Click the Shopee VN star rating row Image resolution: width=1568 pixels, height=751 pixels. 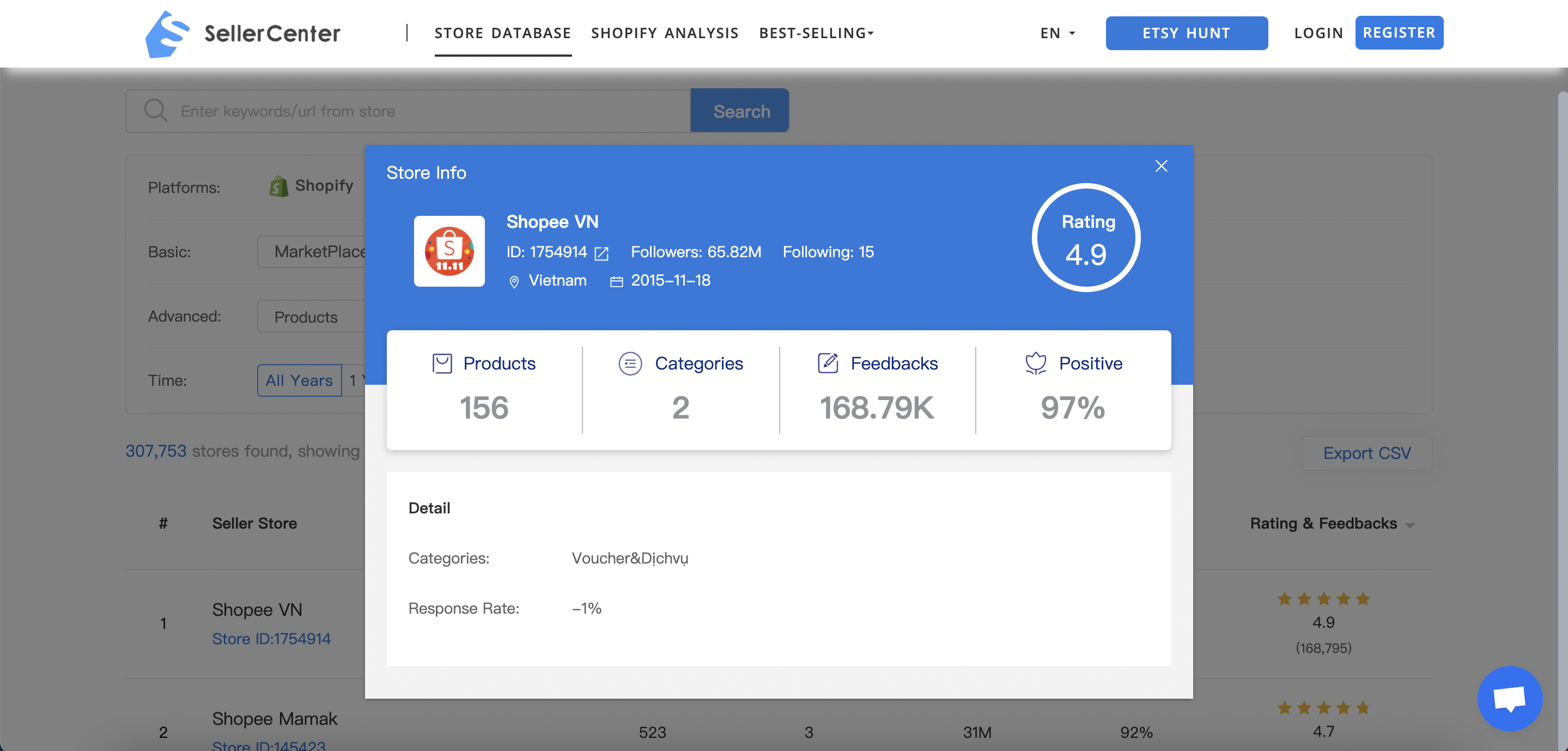[1323, 599]
